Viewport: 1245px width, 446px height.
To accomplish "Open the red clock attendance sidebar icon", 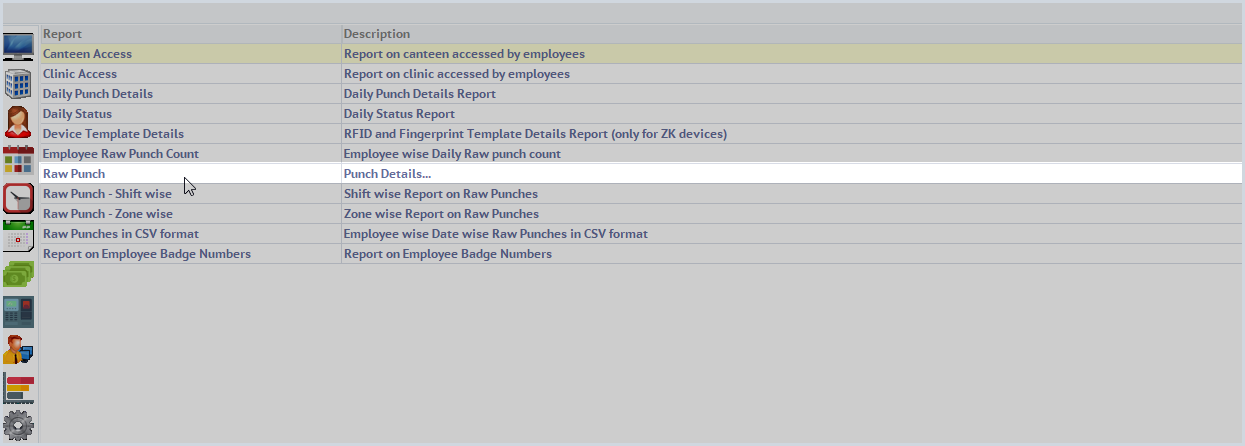I will 18,198.
